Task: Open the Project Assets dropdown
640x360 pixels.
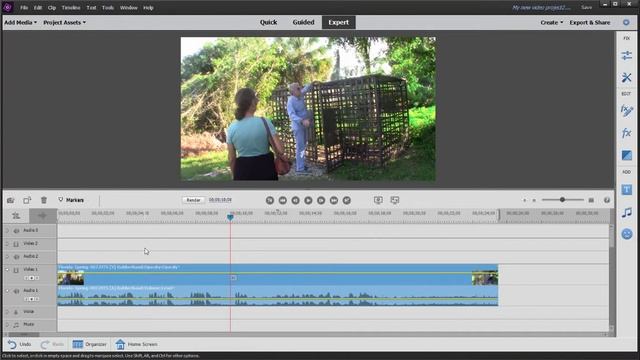Action: click(64, 22)
